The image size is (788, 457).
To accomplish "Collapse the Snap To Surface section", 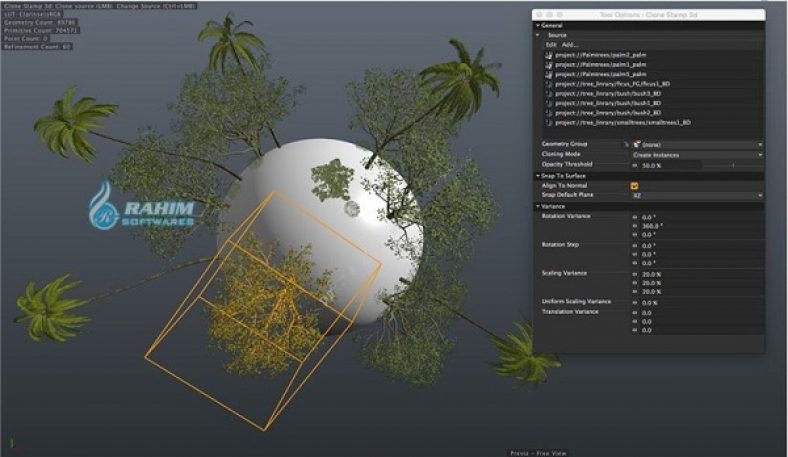I will pos(538,176).
